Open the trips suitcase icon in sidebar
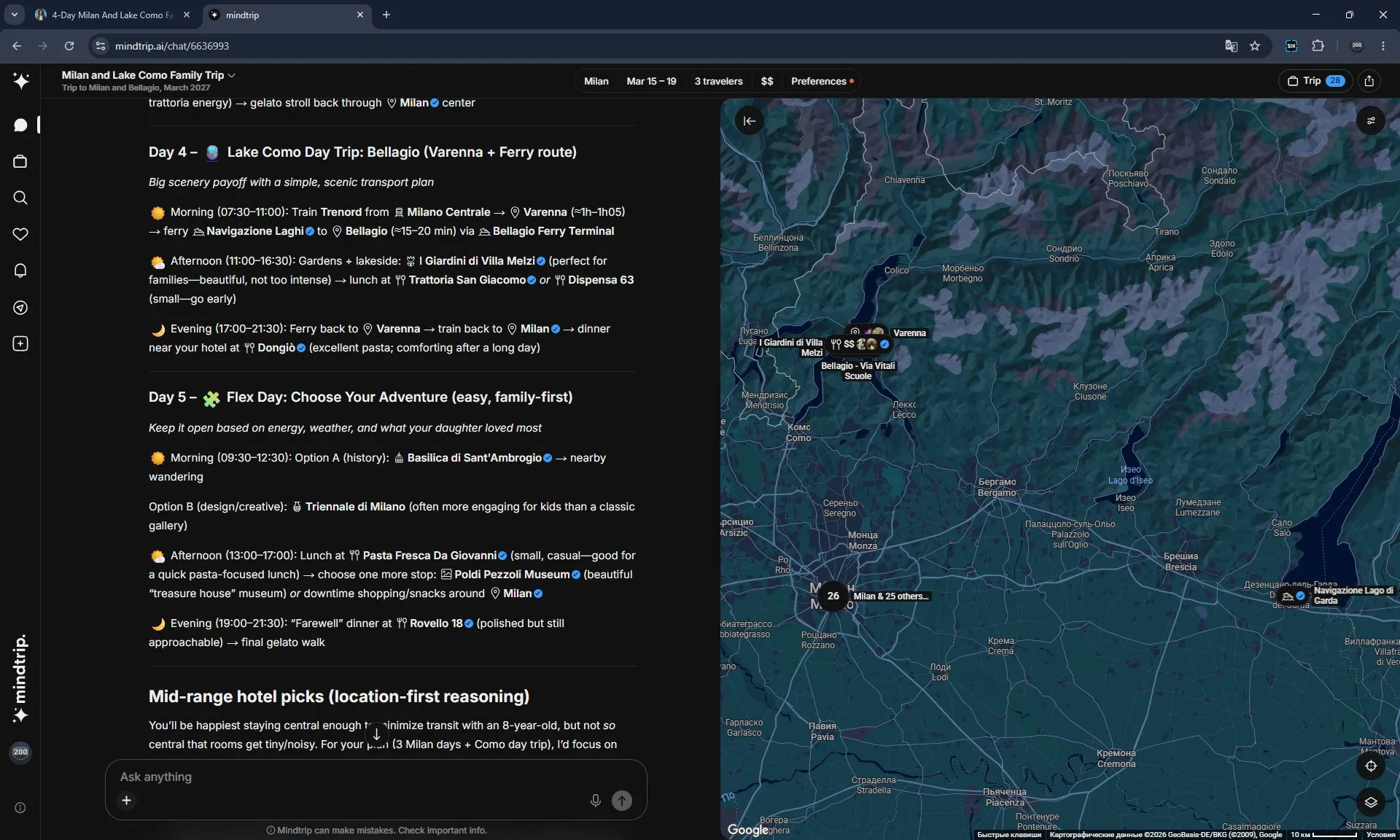The image size is (1400, 840). (20, 161)
